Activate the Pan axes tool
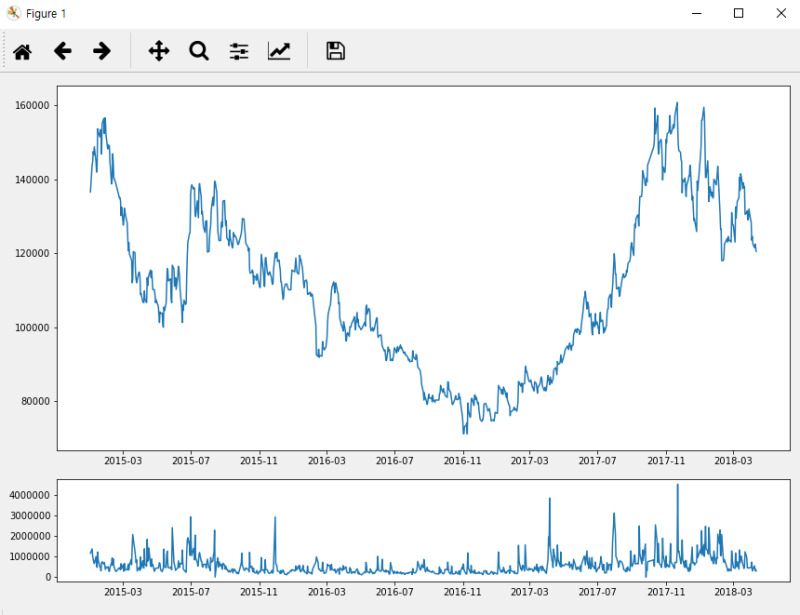 click(x=159, y=51)
